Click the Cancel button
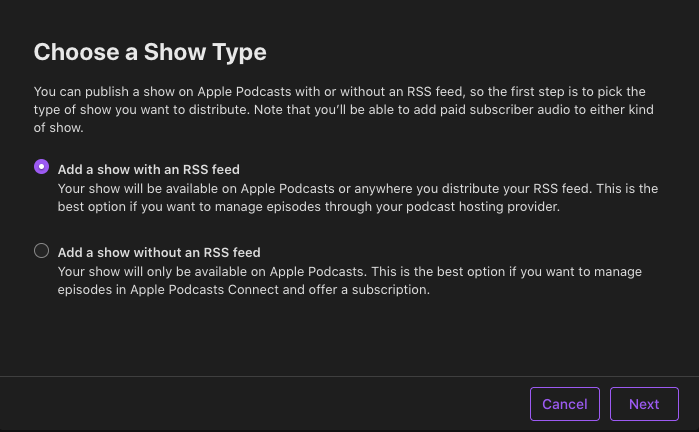Screen dimensions: 699x432 565,404
